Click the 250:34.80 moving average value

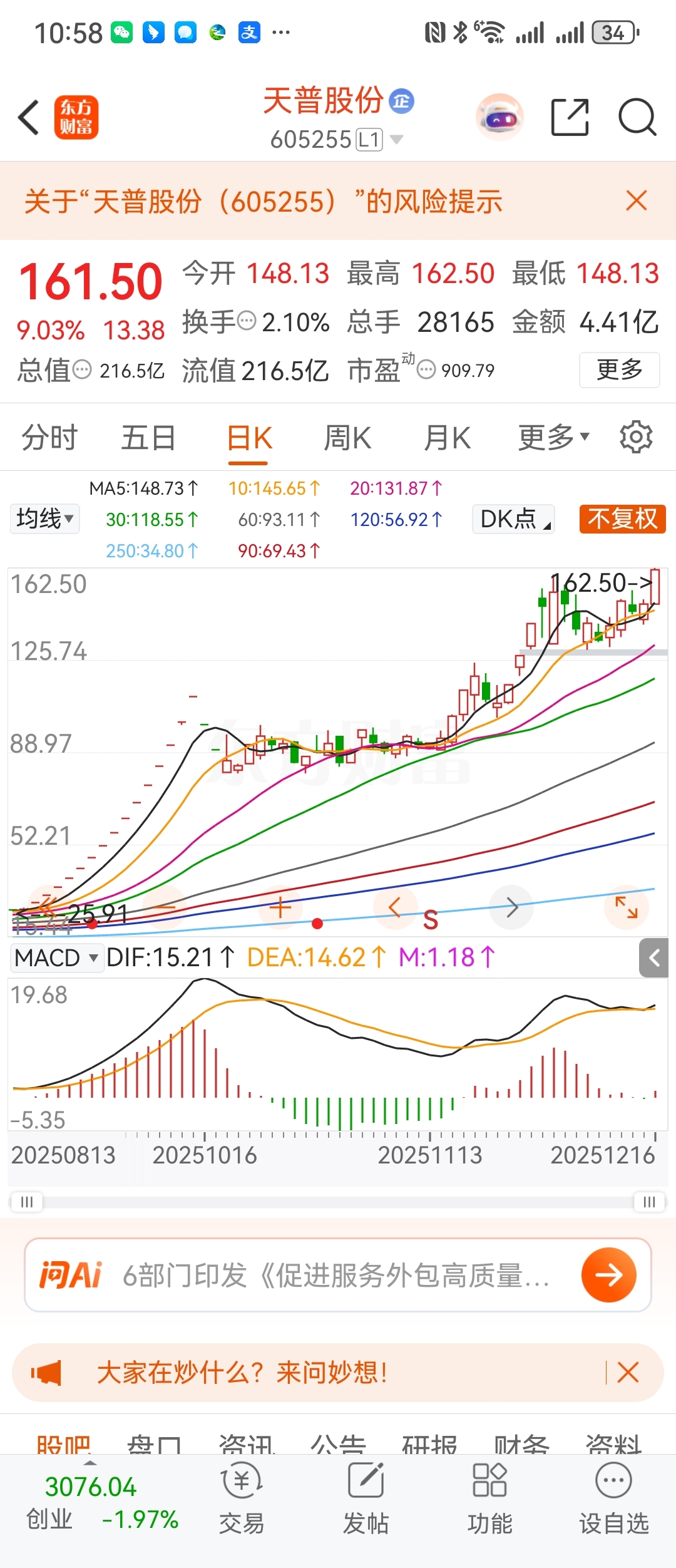point(152,550)
